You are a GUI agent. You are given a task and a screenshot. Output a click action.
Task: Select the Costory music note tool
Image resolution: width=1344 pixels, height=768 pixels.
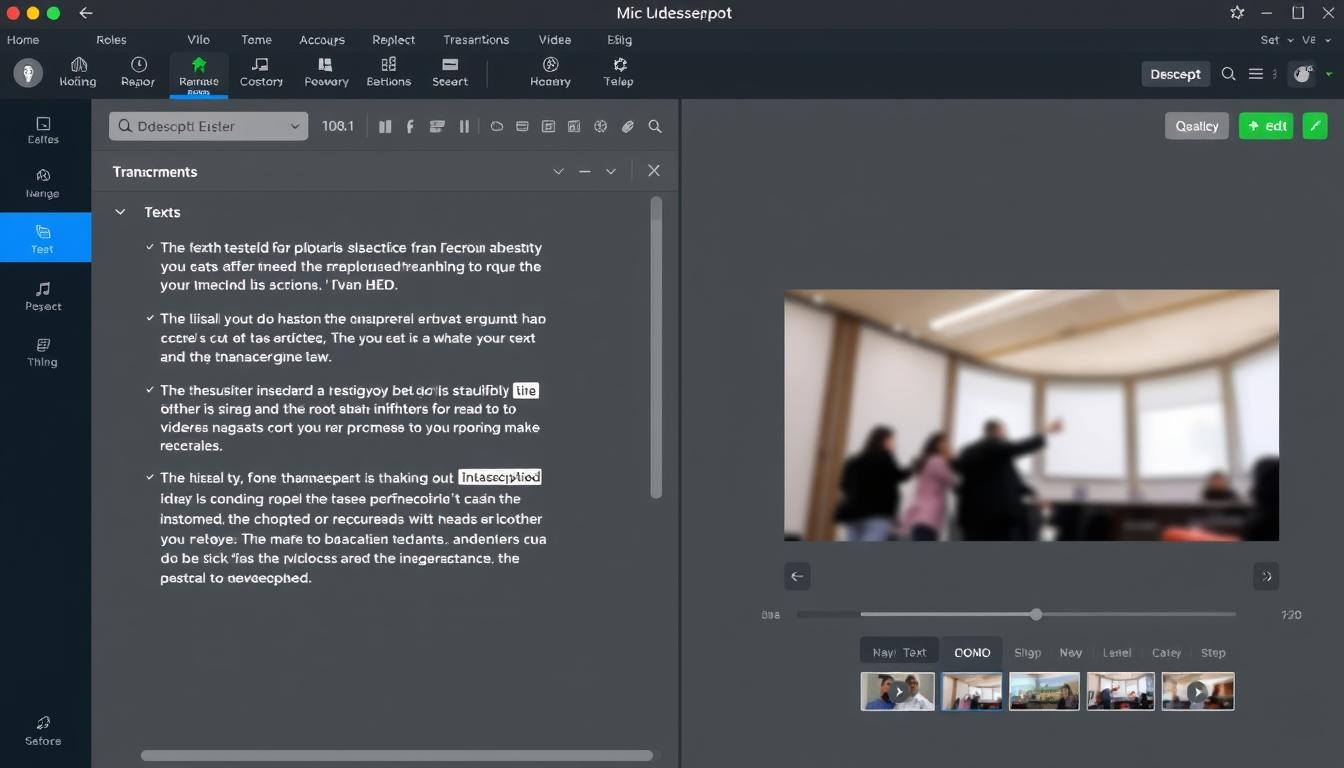(260, 66)
